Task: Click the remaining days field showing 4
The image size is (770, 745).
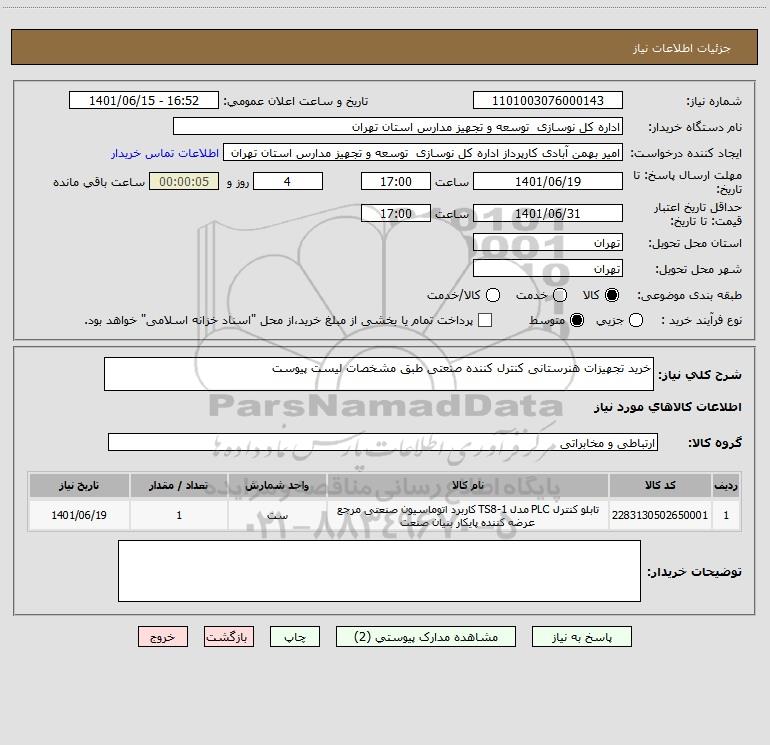Action: tap(288, 181)
